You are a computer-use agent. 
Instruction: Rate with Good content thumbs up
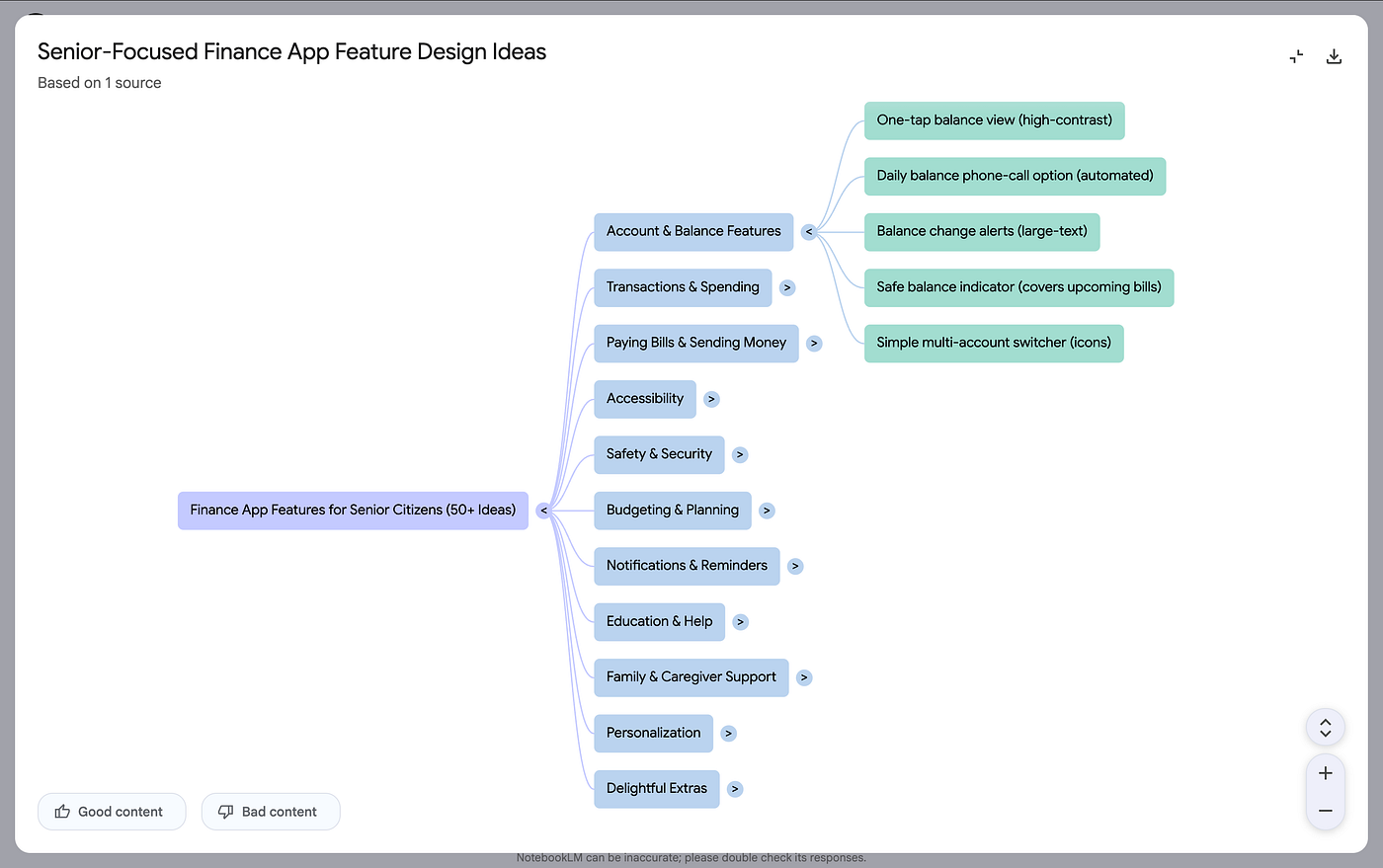click(111, 812)
